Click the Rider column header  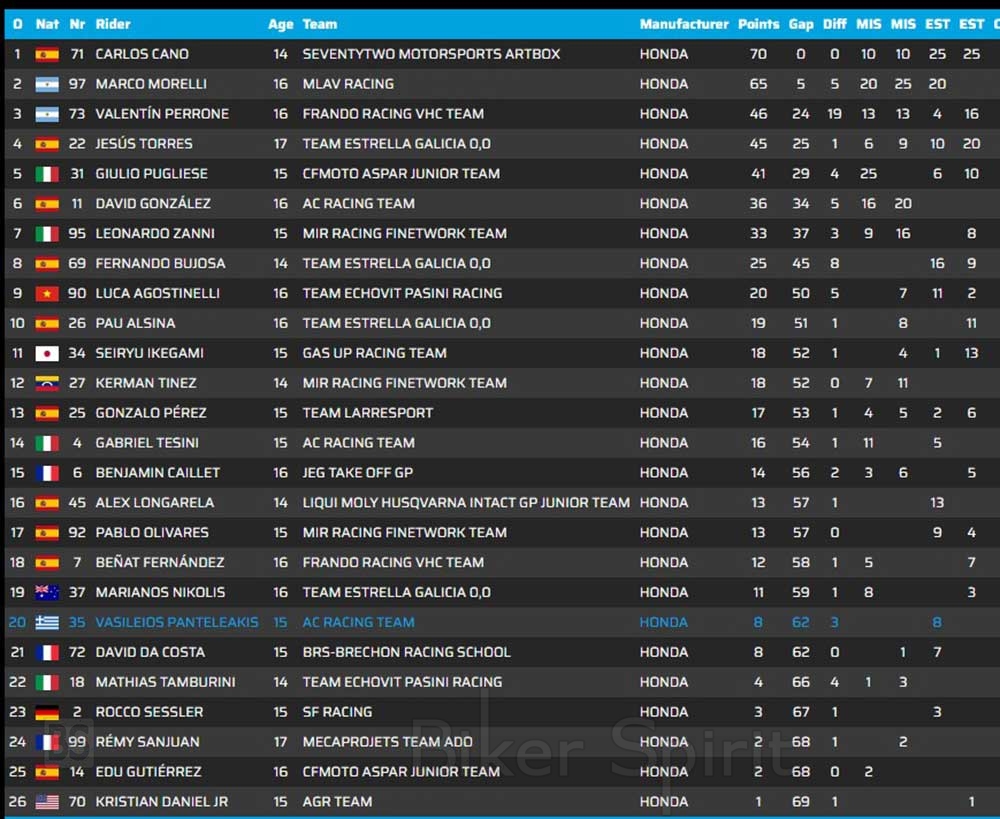(113, 24)
